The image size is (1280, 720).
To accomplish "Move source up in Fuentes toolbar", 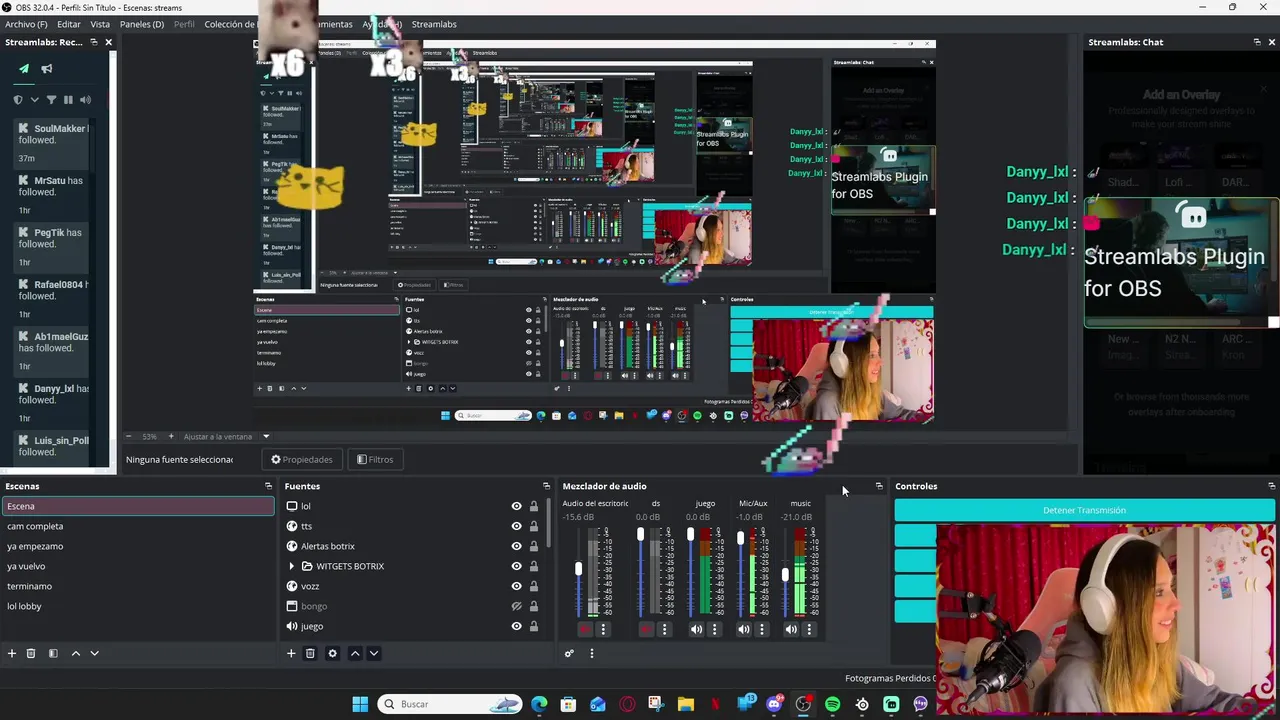I will point(355,653).
